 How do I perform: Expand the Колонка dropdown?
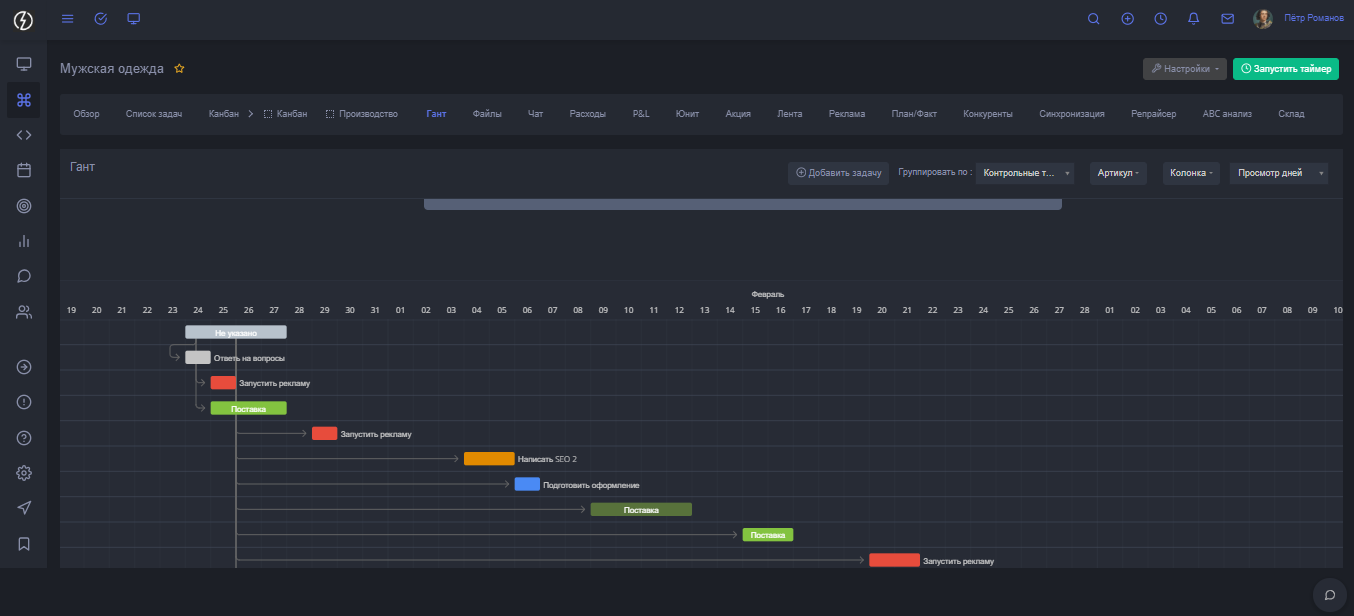[x=1191, y=173]
